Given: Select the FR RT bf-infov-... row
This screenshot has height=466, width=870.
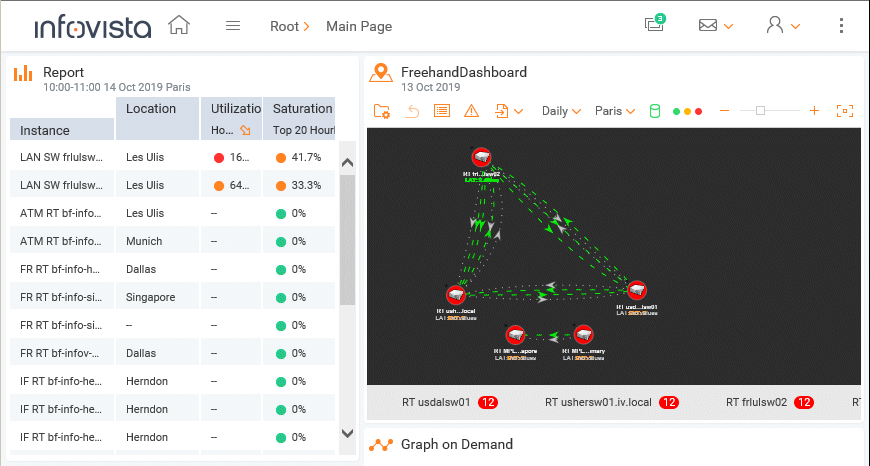Looking at the screenshot, I should point(173,353).
